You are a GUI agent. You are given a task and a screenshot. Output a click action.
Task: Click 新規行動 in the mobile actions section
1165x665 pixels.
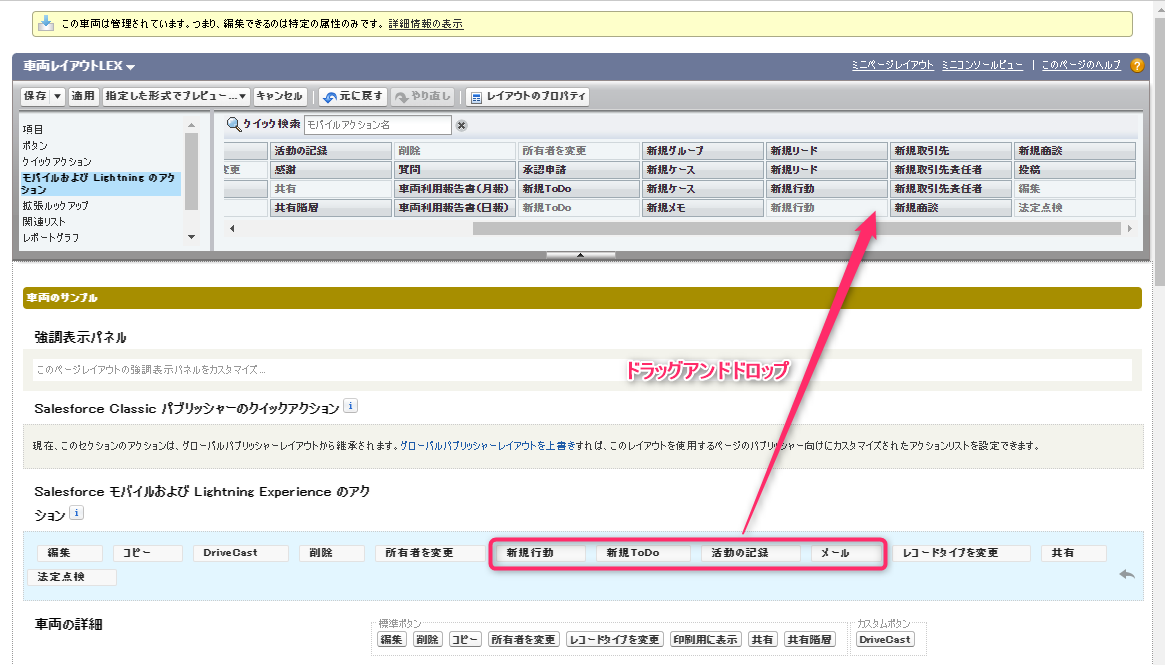click(541, 554)
